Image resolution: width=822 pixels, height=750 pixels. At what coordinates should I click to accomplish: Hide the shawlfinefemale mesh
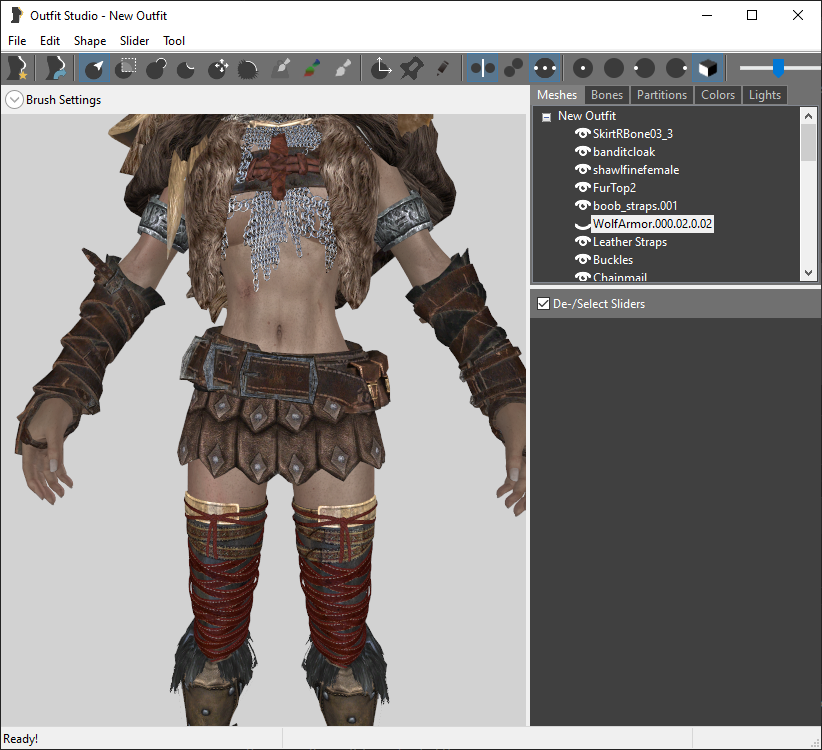582,170
